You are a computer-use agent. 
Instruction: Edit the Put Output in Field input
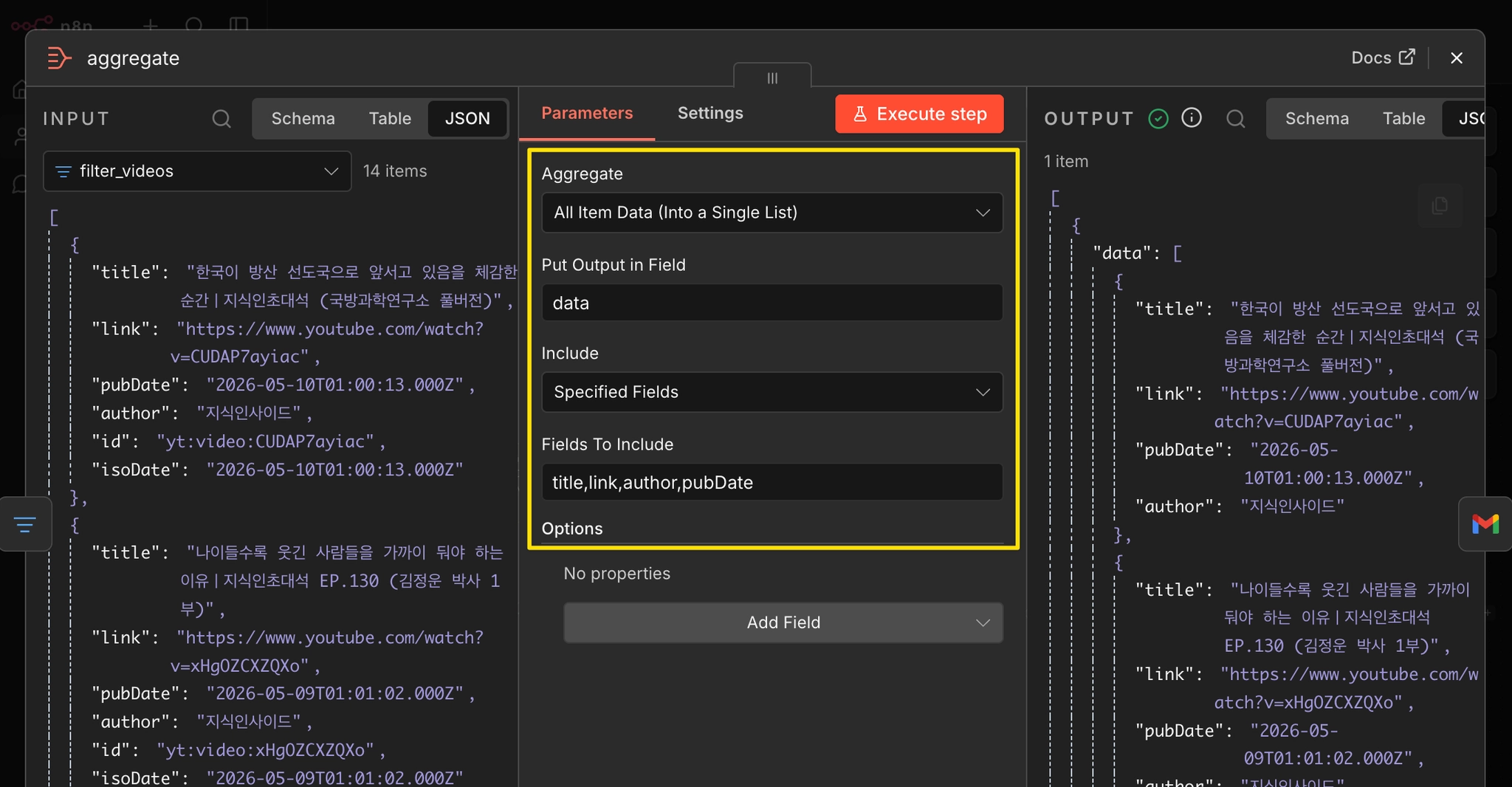tap(772, 303)
